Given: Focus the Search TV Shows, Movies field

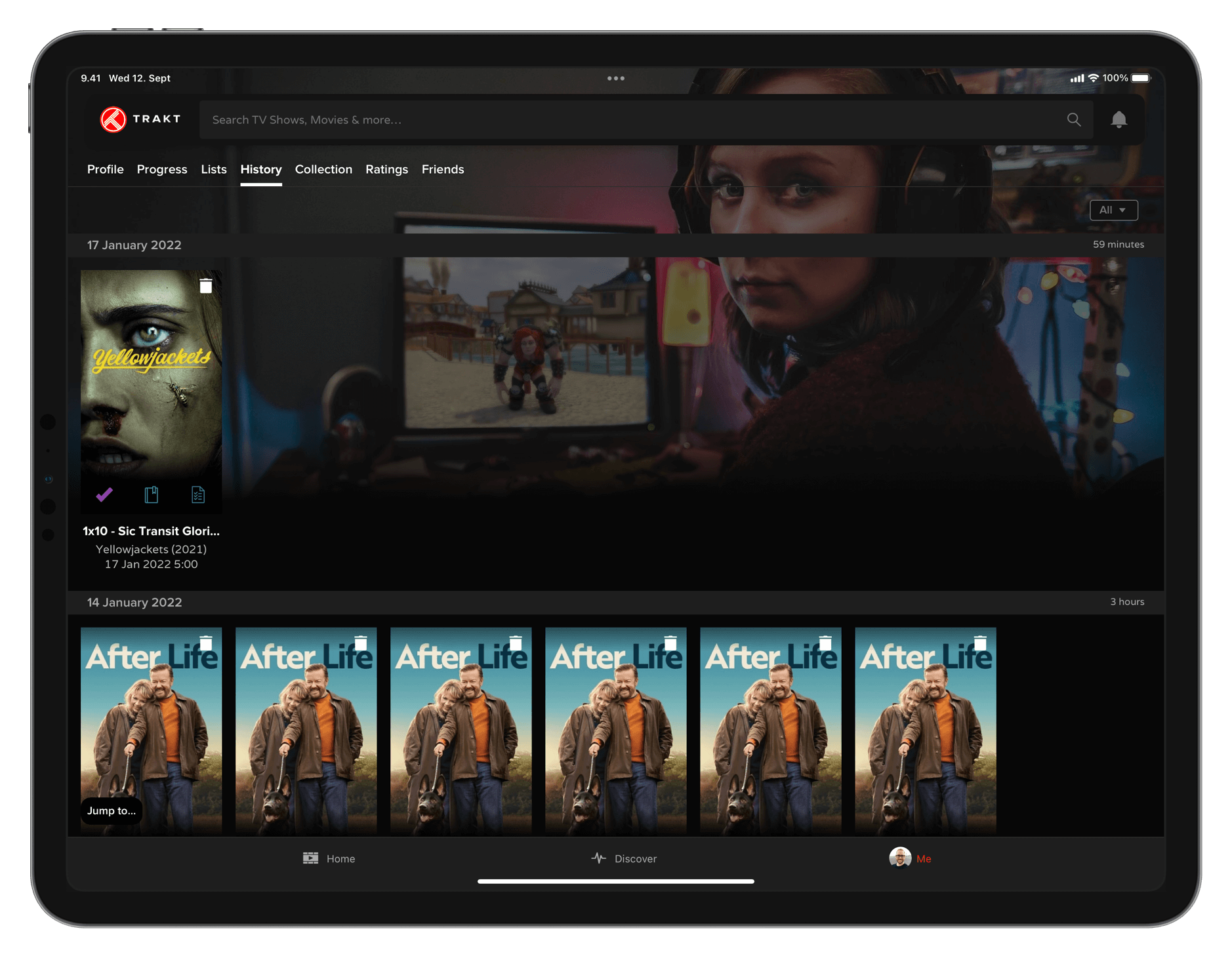Looking at the screenshot, I should (630, 119).
